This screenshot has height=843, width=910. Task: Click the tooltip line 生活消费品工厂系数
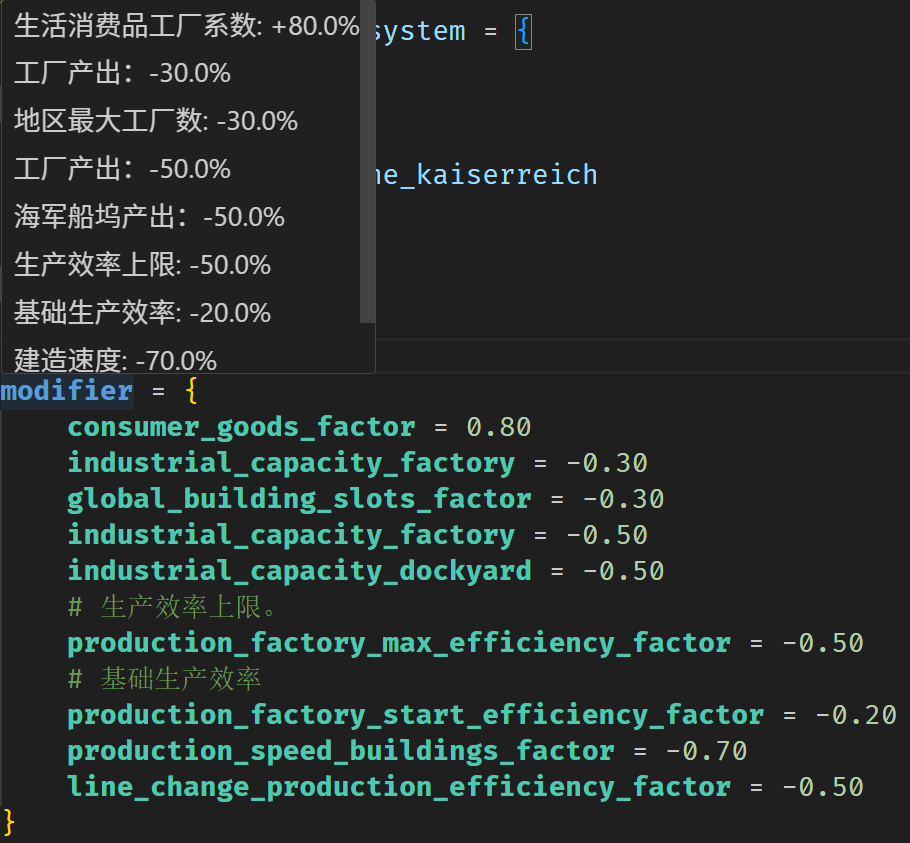point(186,26)
